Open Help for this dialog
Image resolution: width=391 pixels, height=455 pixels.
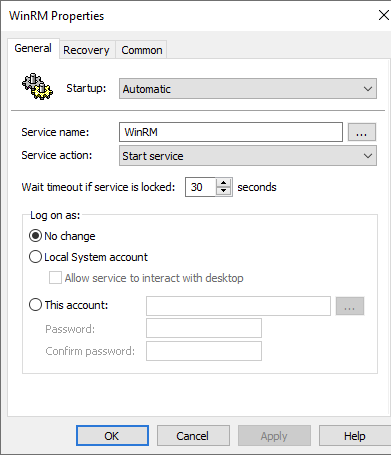click(x=355, y=436)
